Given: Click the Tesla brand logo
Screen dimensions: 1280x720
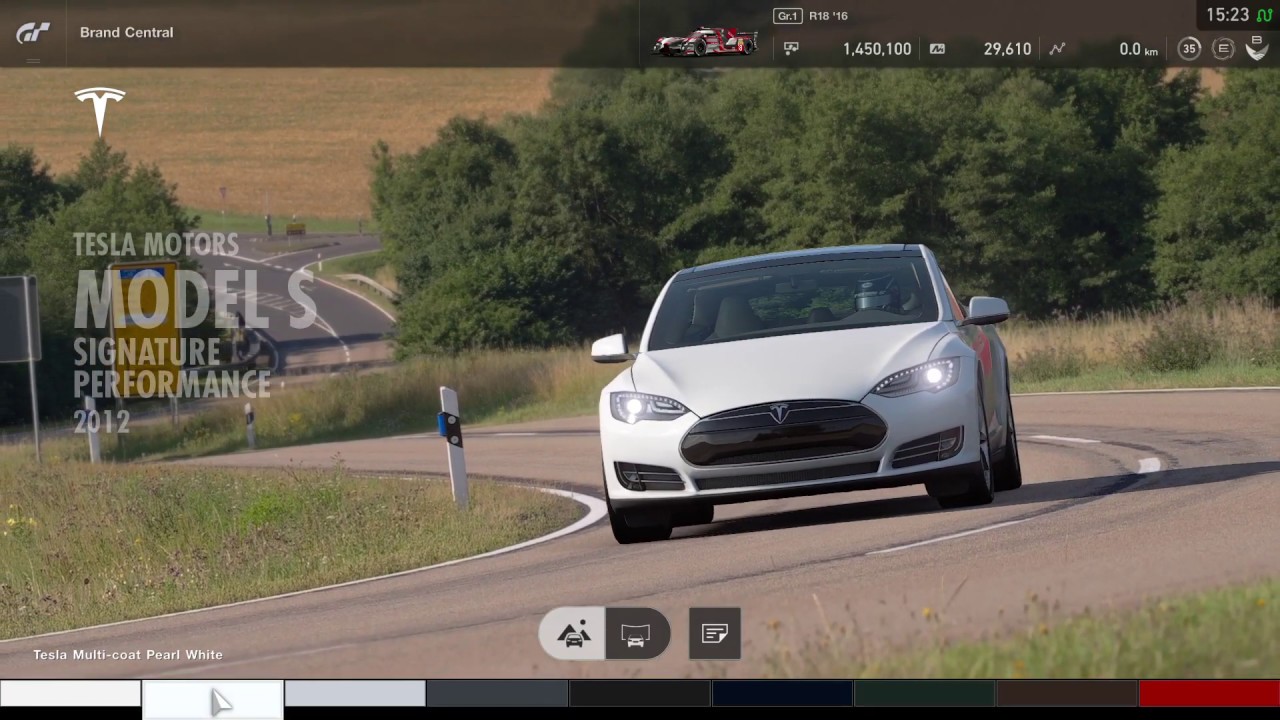Looking at the screenshot, I should pyautogui.click(x=100, y=111).
